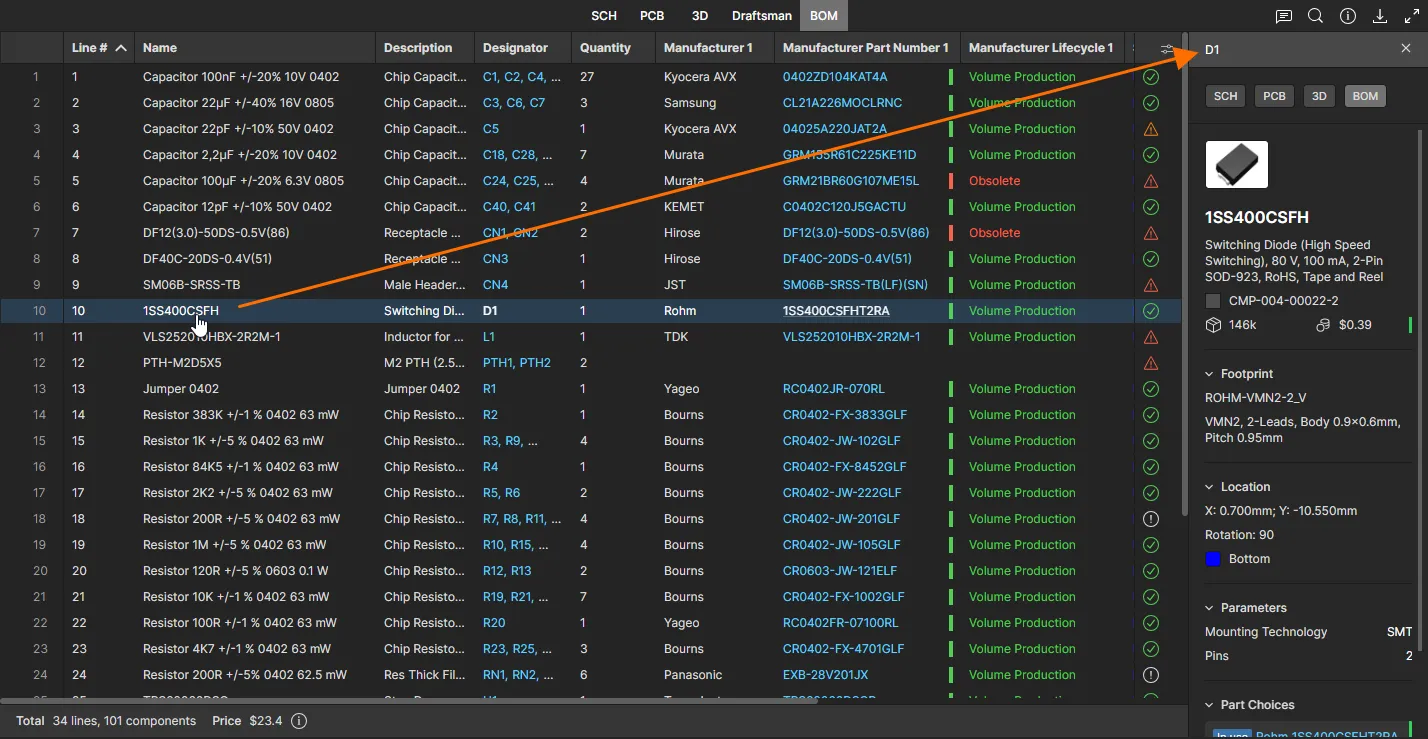Click the blue Bottom layer color swatch
The width and height of the screenshot is (1428, 739).
[x=1213, y=559]
